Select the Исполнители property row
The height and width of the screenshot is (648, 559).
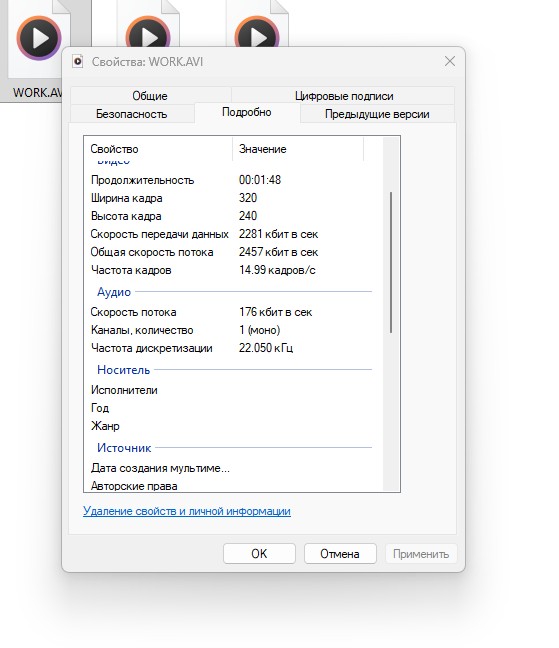point(231,390)
